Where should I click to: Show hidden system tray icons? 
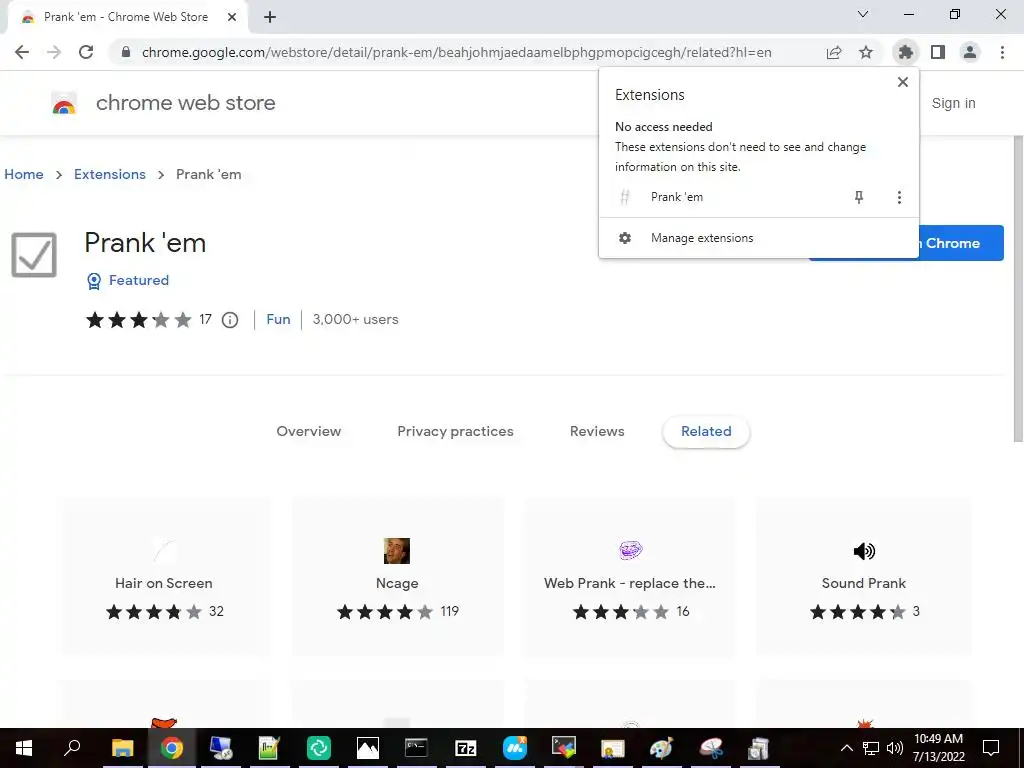tap(846, 748)
